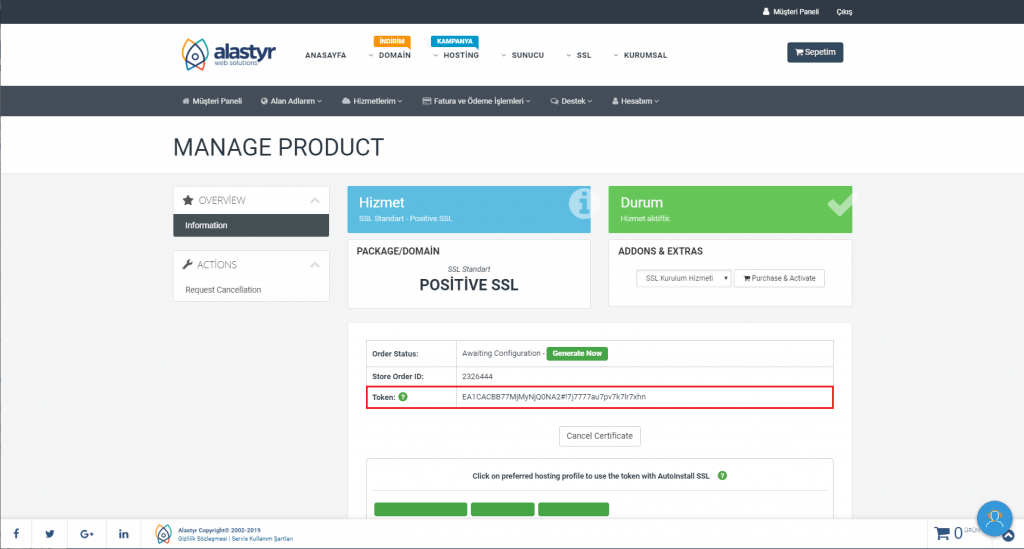Click the Awaiting Configuration status text

(x=501, y=353)
